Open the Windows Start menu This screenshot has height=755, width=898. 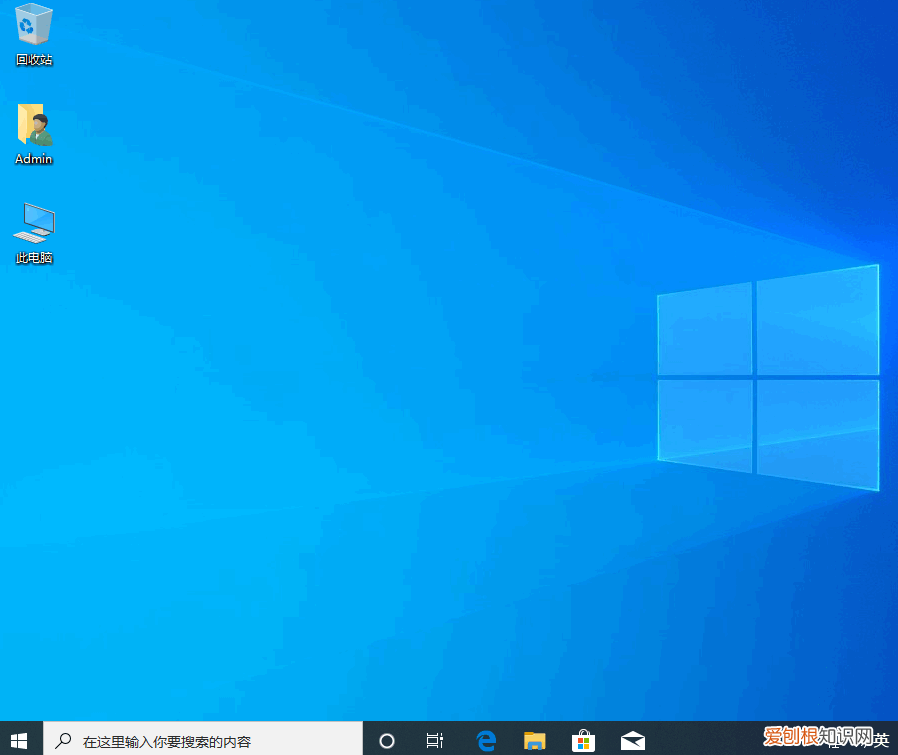point(20,740)
